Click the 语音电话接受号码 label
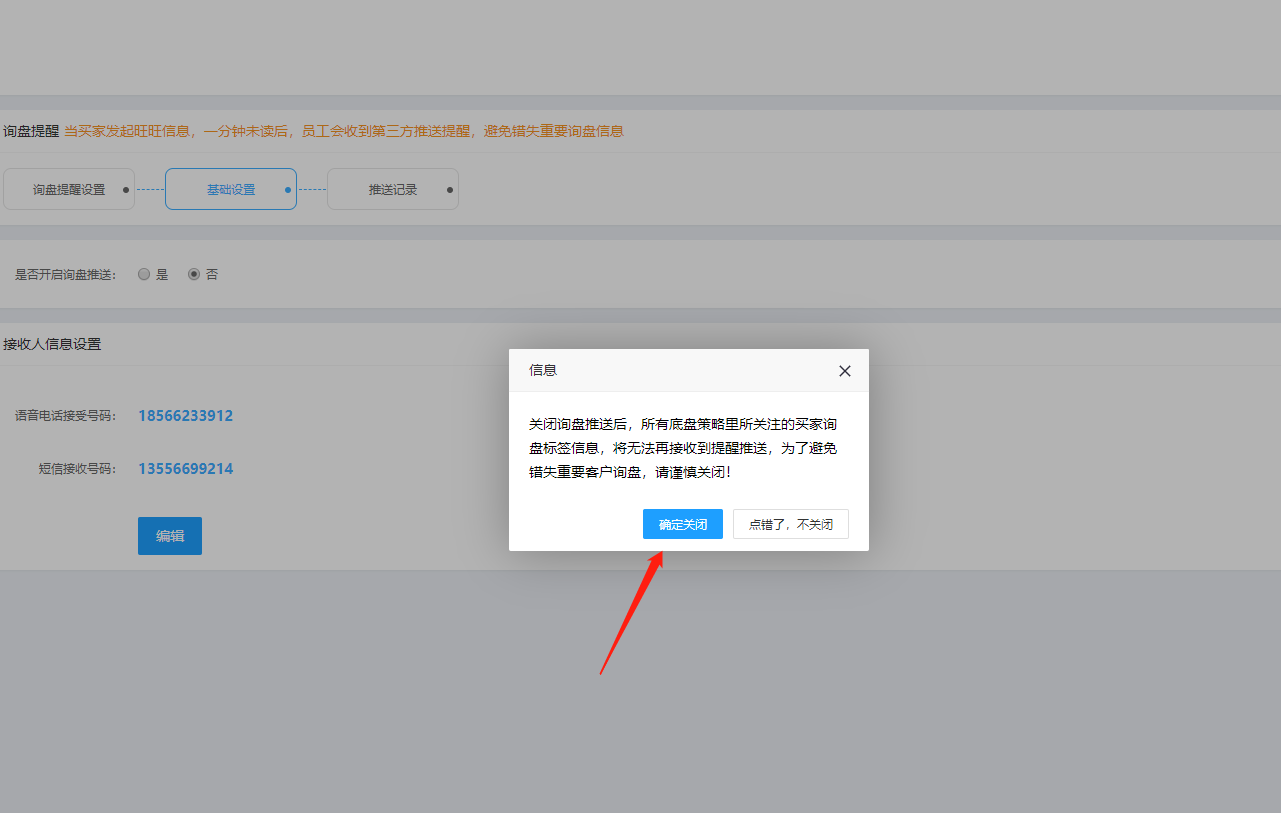Image resolution: width=1281 pixels, height=813 pixels. [x=65, y=416]
